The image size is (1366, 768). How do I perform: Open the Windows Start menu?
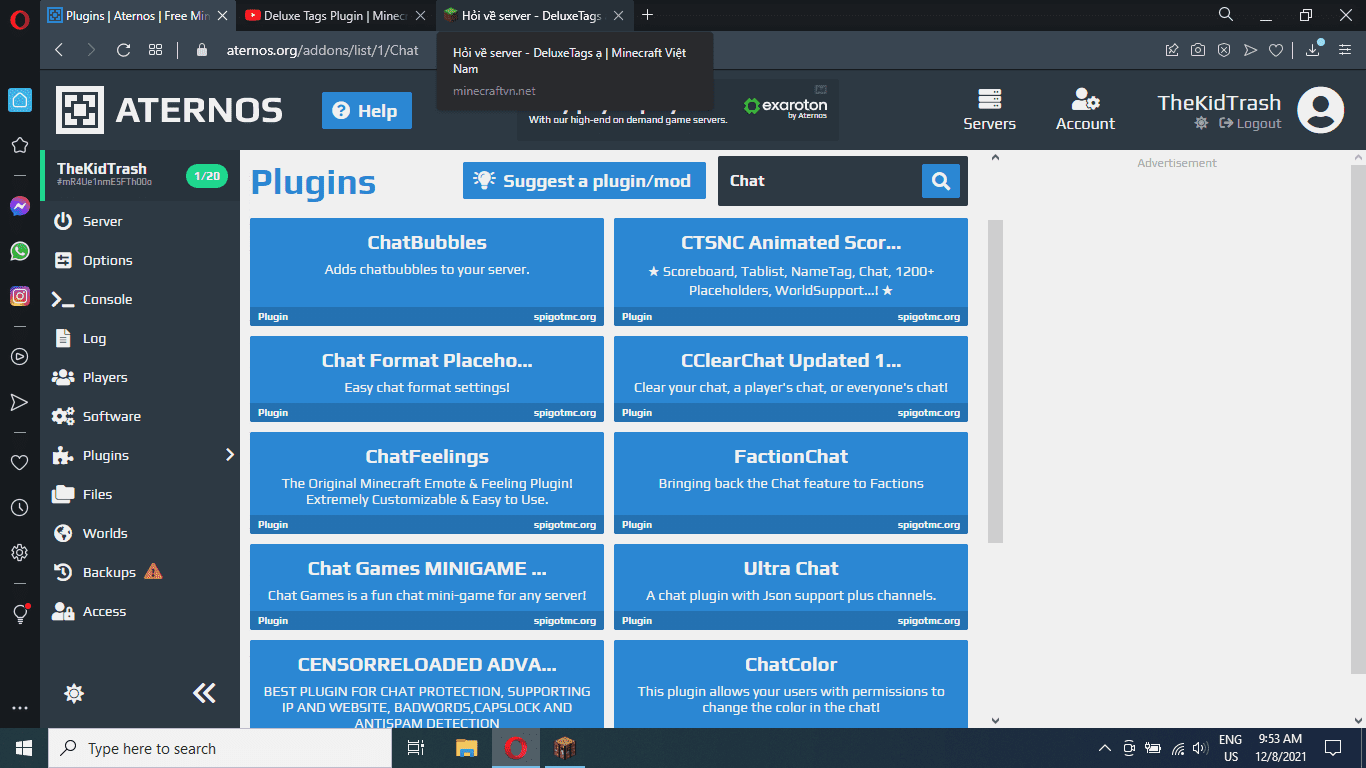point(24,748)
